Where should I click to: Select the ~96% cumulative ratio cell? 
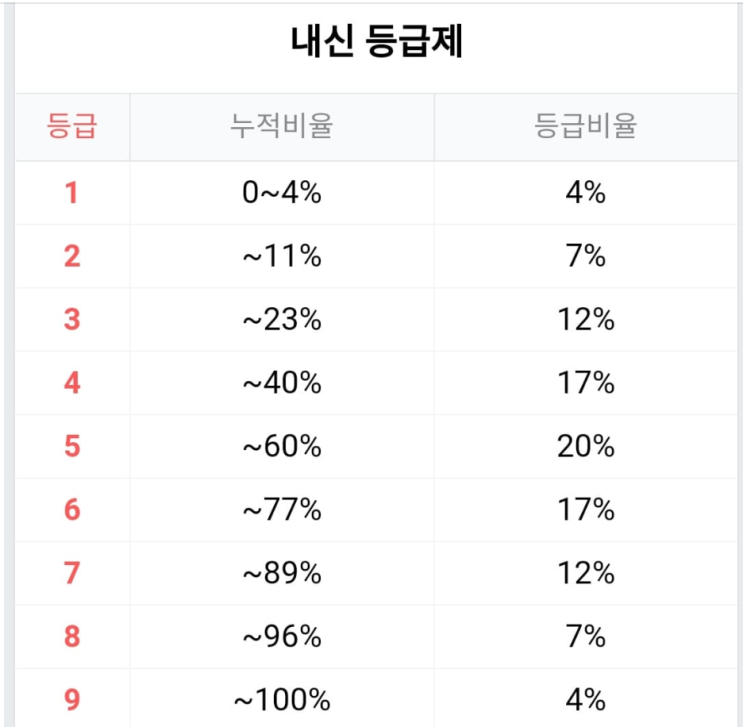pos(282,636)
